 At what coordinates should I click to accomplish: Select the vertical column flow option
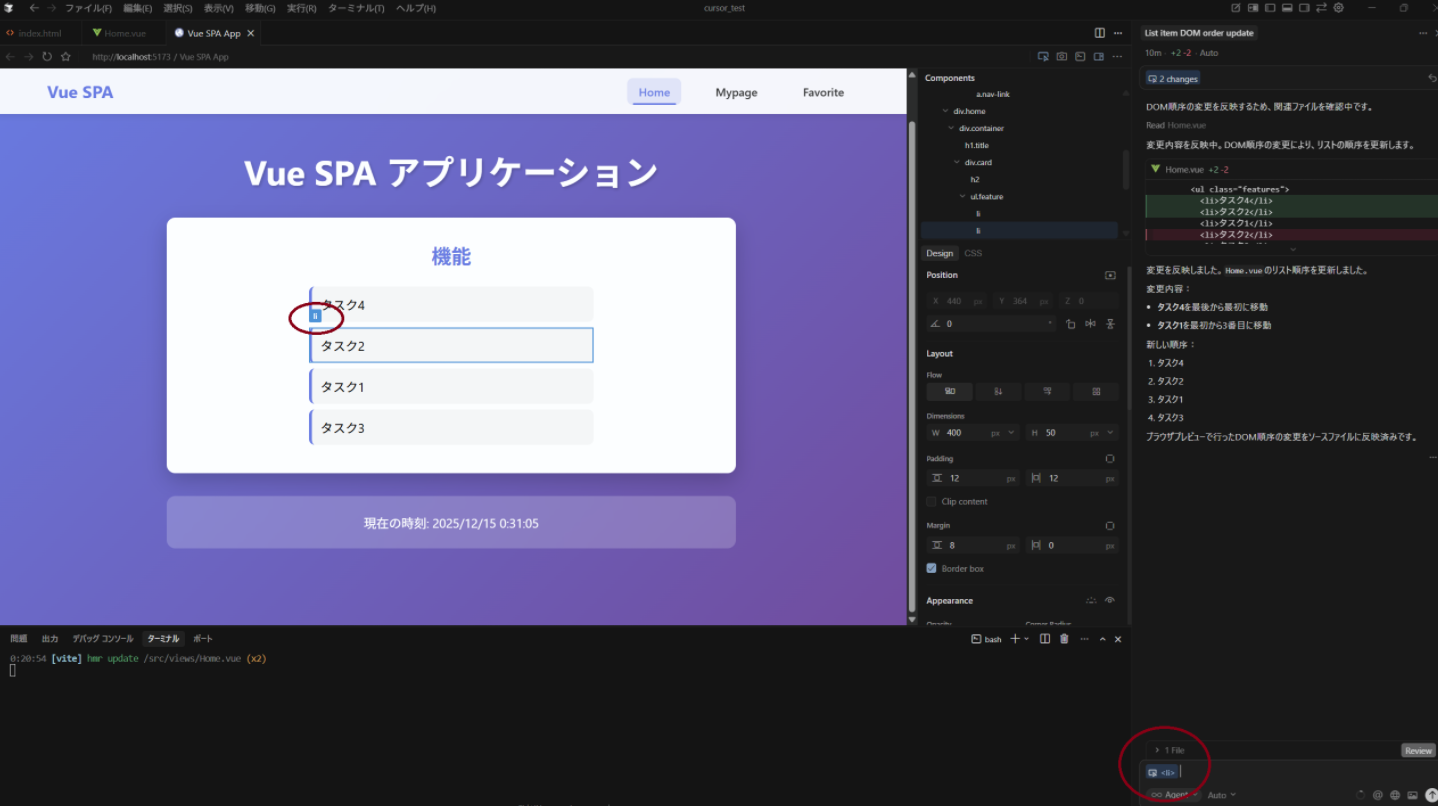point(998,392)
